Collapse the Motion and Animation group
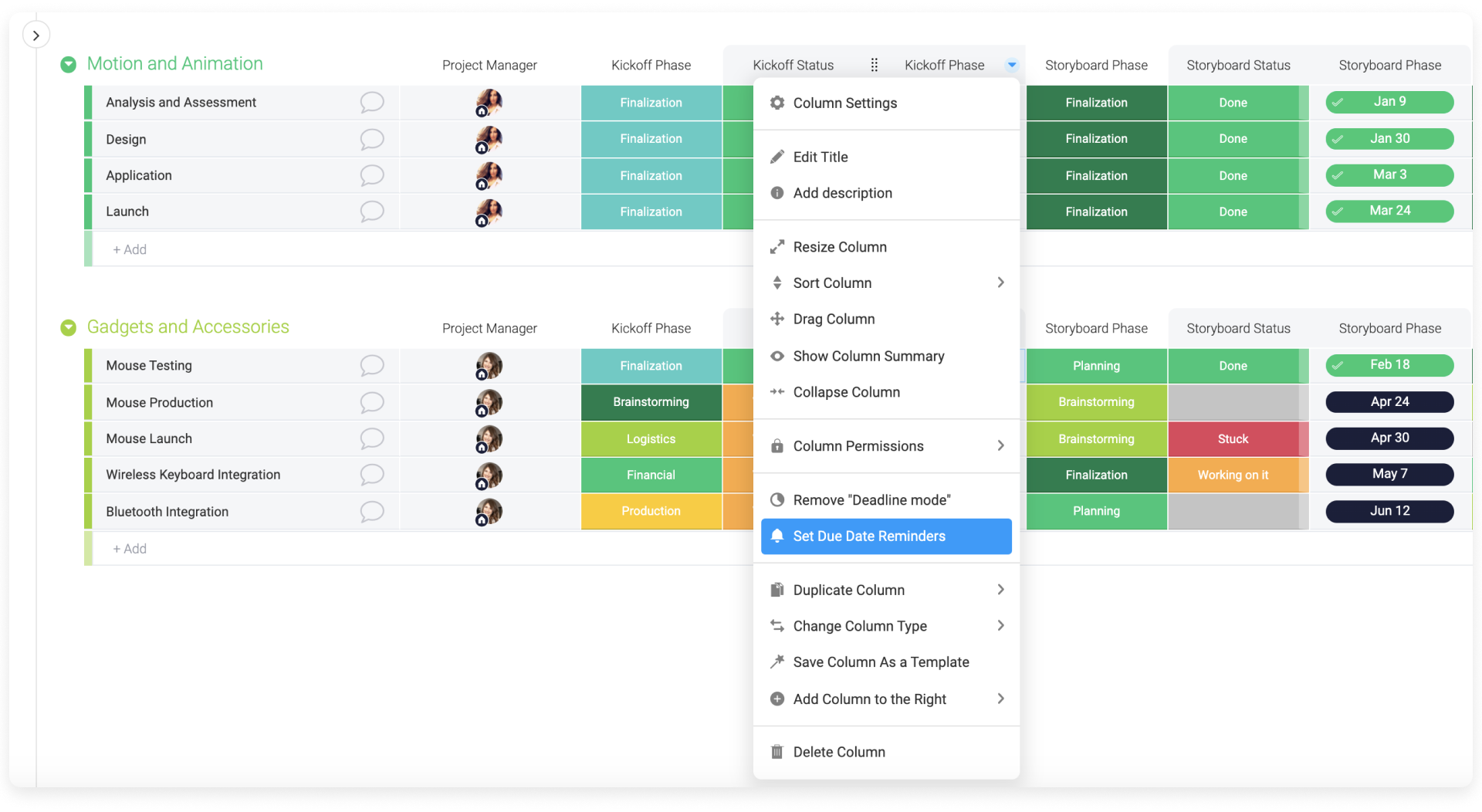The width and height of the screenshot is (1482, 812). [69, 65]
